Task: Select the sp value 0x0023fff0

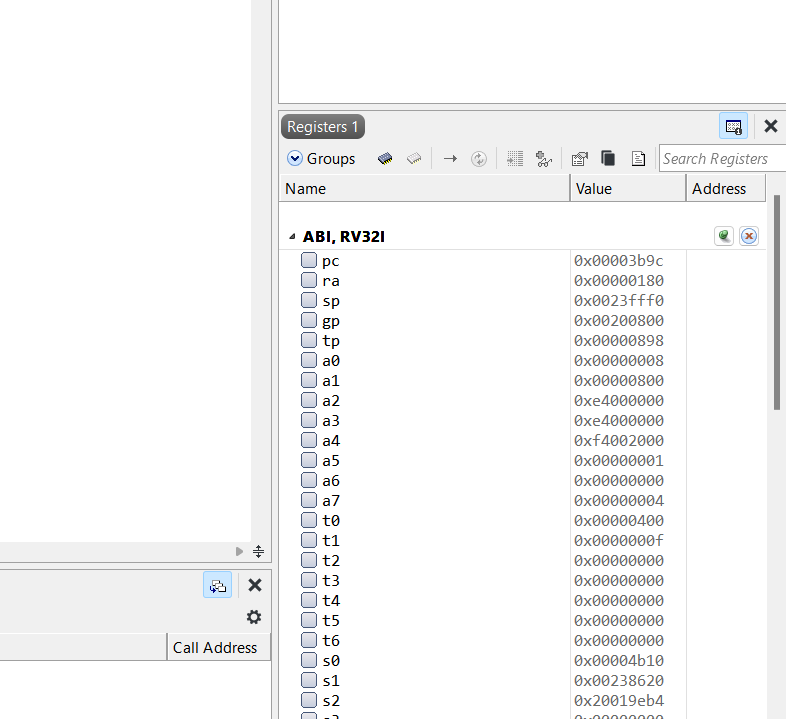Action: [x=619, y=301]
